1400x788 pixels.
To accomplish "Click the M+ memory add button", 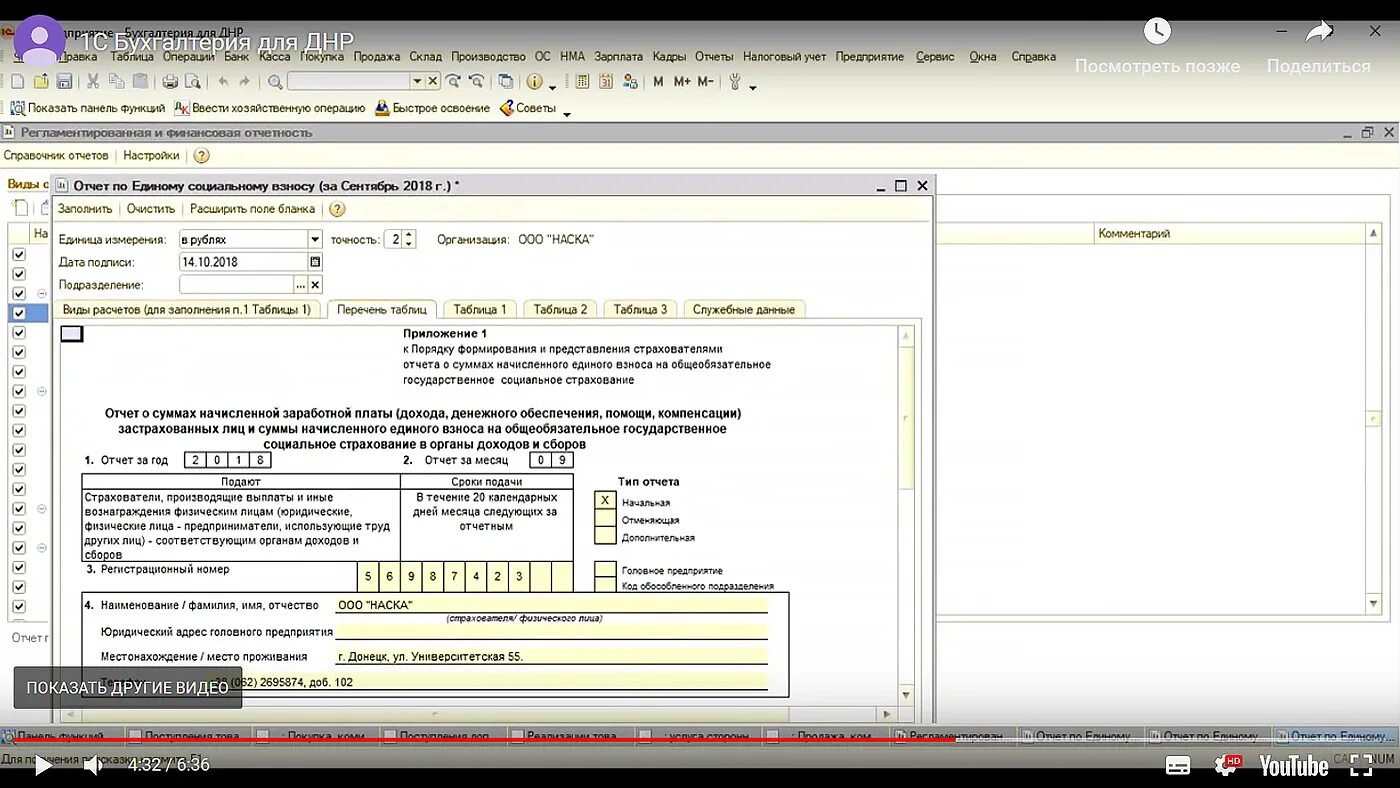I will pos(682,81).
